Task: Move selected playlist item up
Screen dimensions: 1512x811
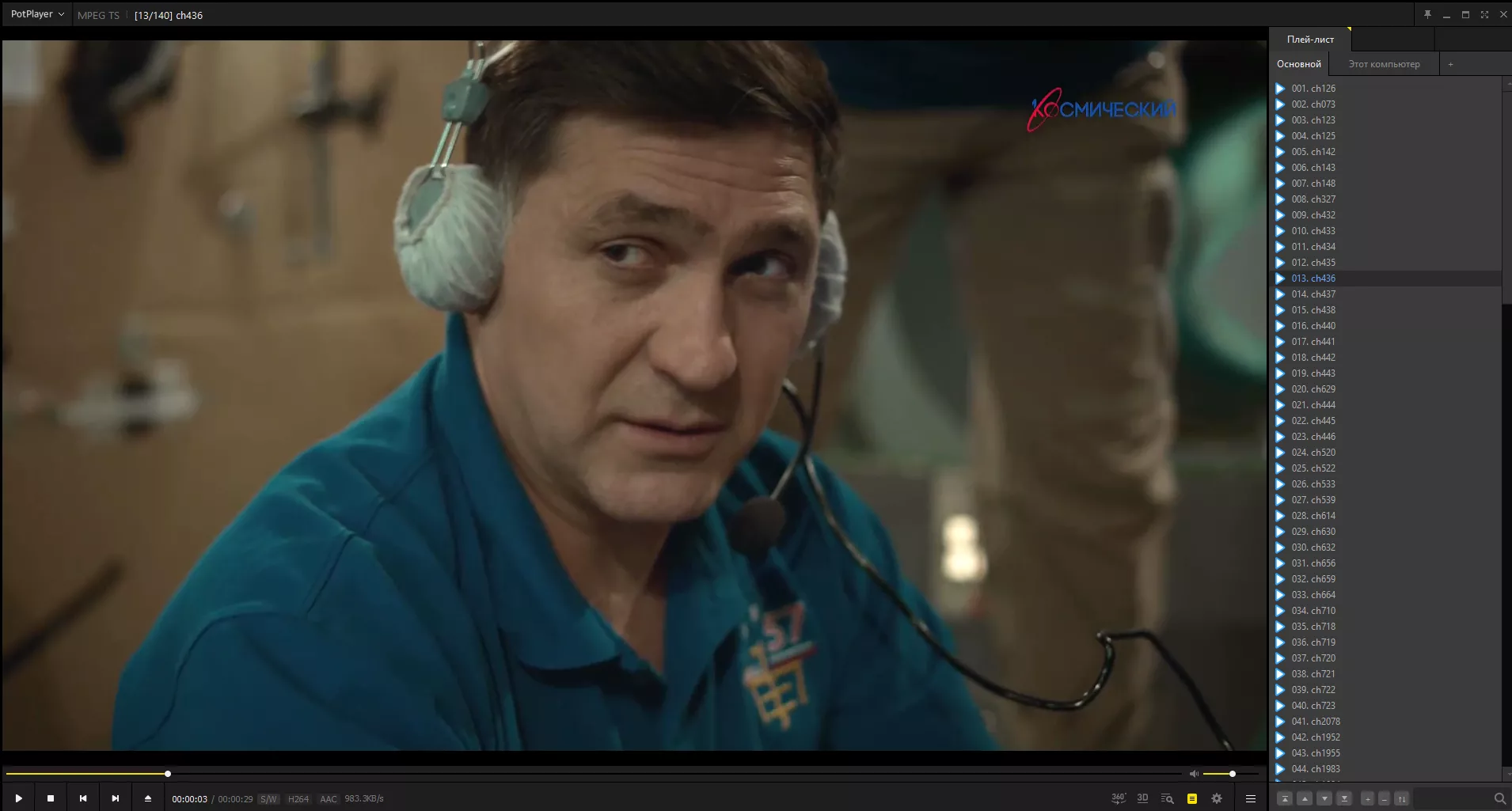Action: click(1305, 799)
